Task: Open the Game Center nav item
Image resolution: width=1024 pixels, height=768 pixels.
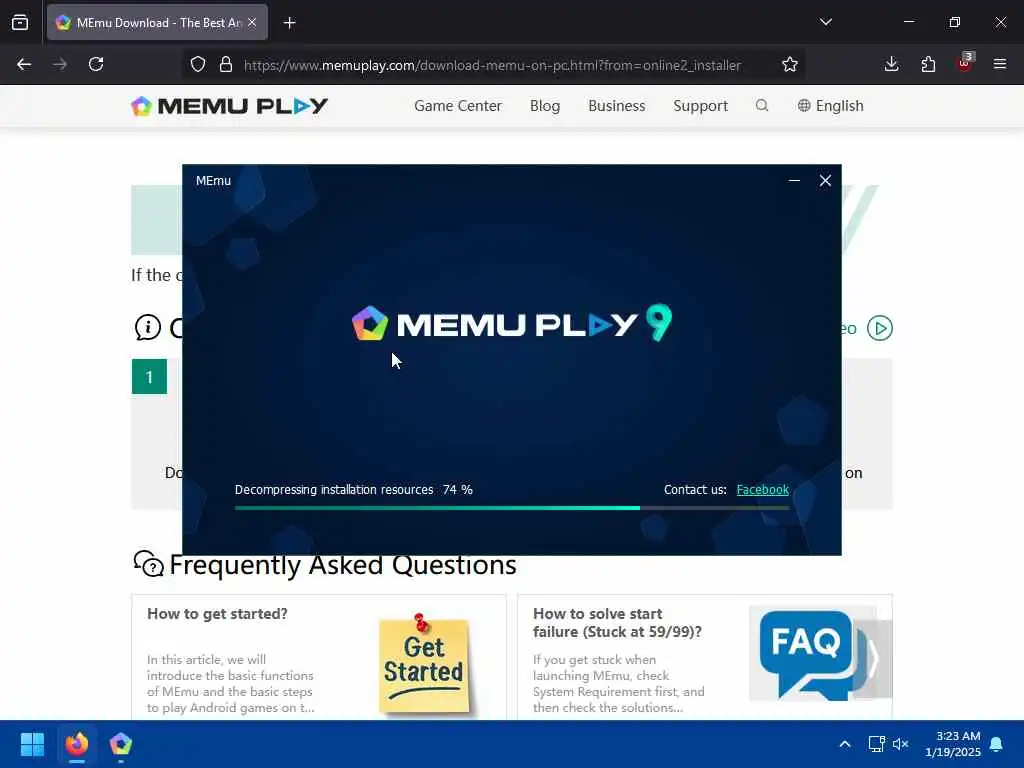Action: 458,106
